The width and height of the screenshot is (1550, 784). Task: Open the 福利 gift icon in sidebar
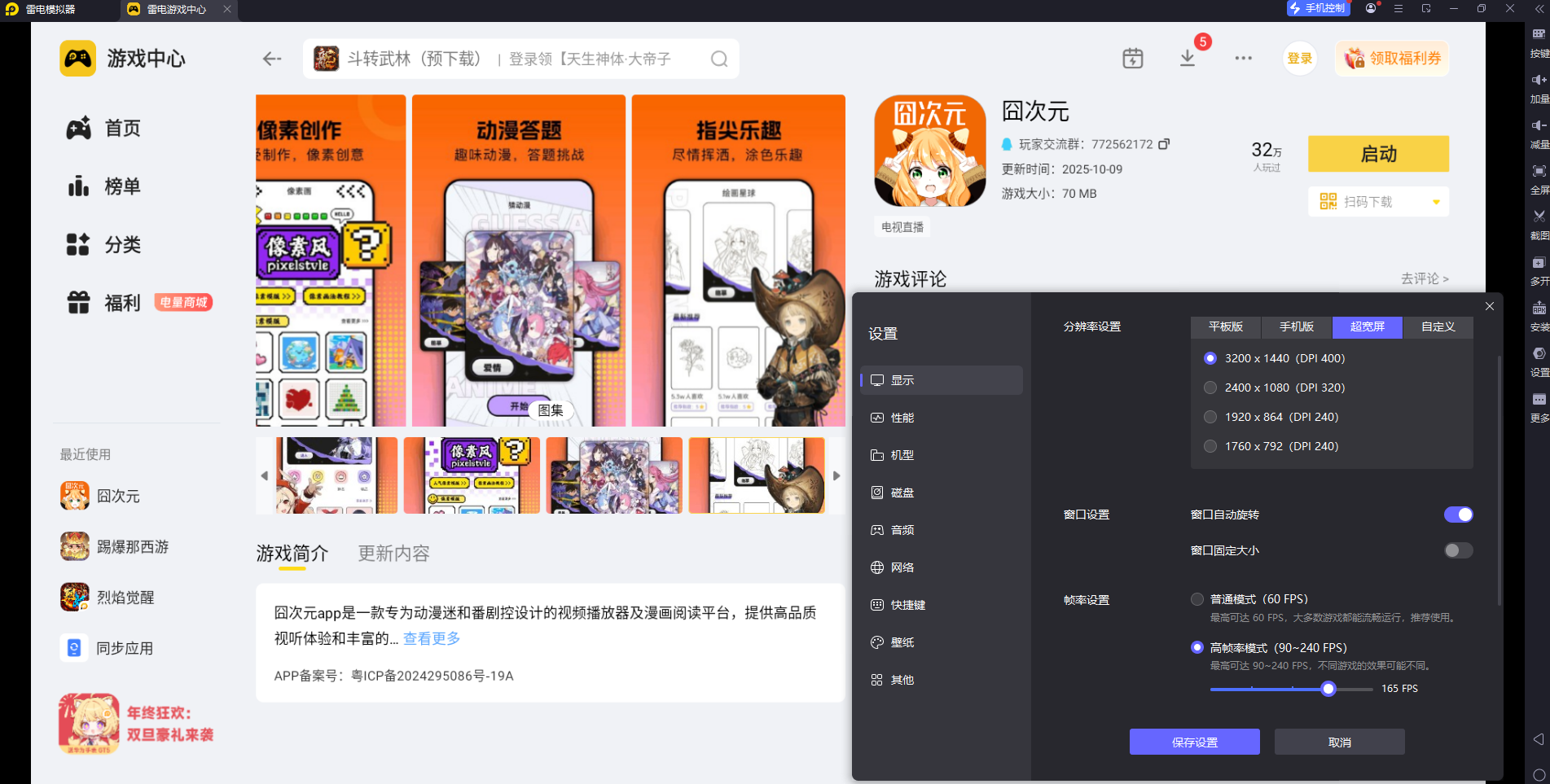[79, 303]
